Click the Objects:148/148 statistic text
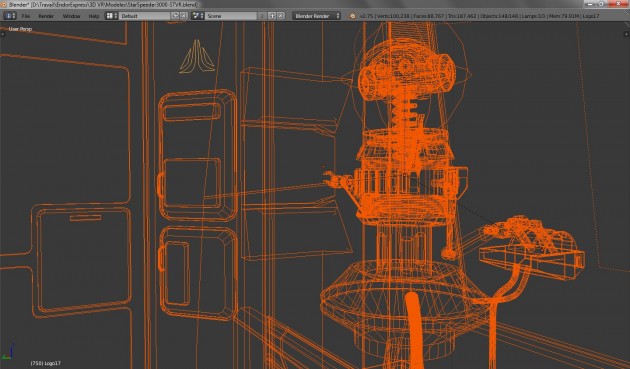Viewport: 630px width, 369px height. pyautogui.click(x=499, y=16)
